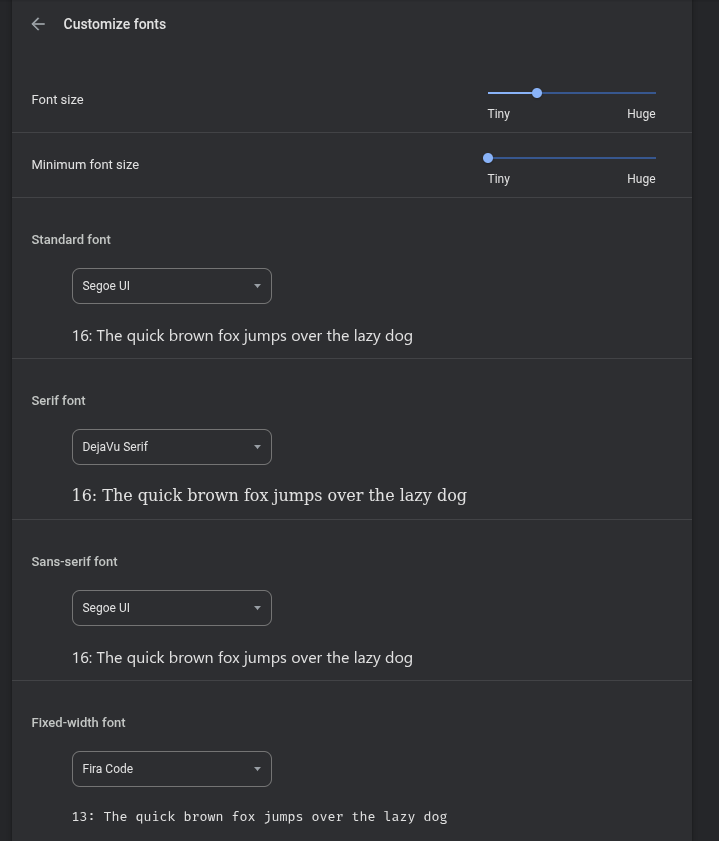This screenshot has height=841, width=719.
Task: Click the Fixed-width font section heading
Action: (78, 723)
